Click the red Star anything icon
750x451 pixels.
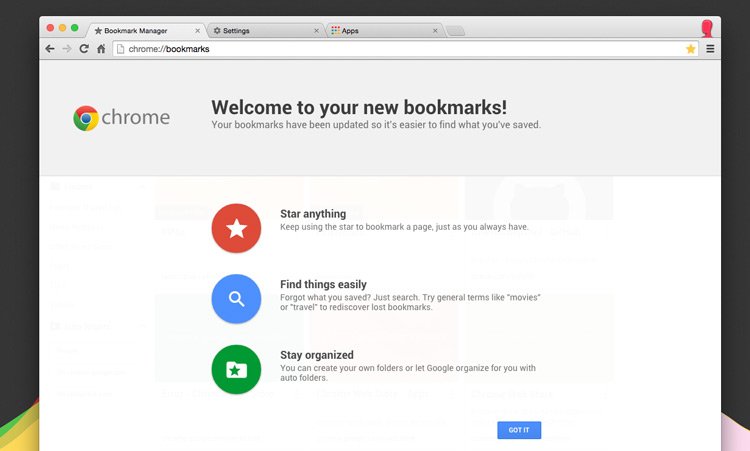pos(236,229)
